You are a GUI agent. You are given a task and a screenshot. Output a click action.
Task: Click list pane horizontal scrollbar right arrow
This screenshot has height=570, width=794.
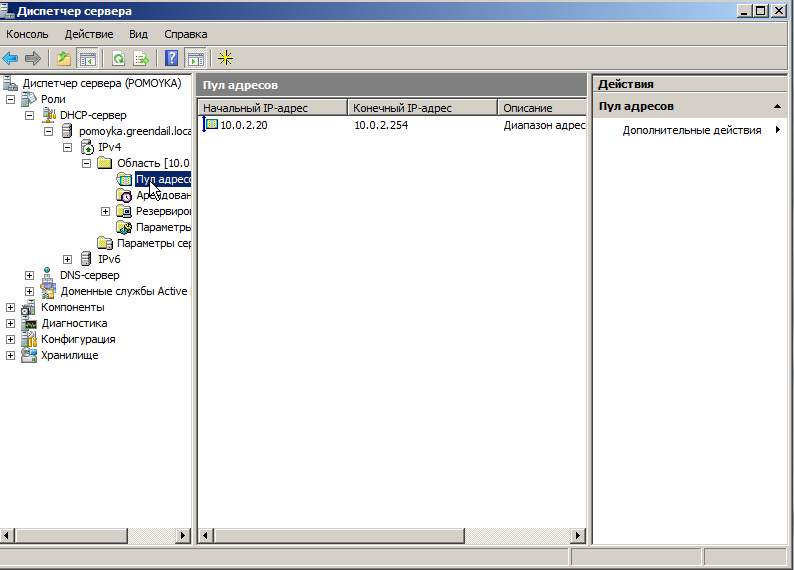coord(578,536)
